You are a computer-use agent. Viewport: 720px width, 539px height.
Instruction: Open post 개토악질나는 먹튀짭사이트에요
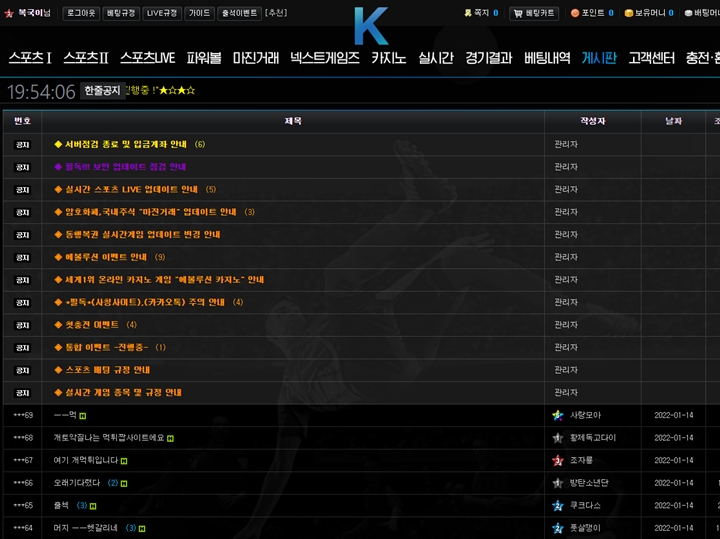point(109,438)
